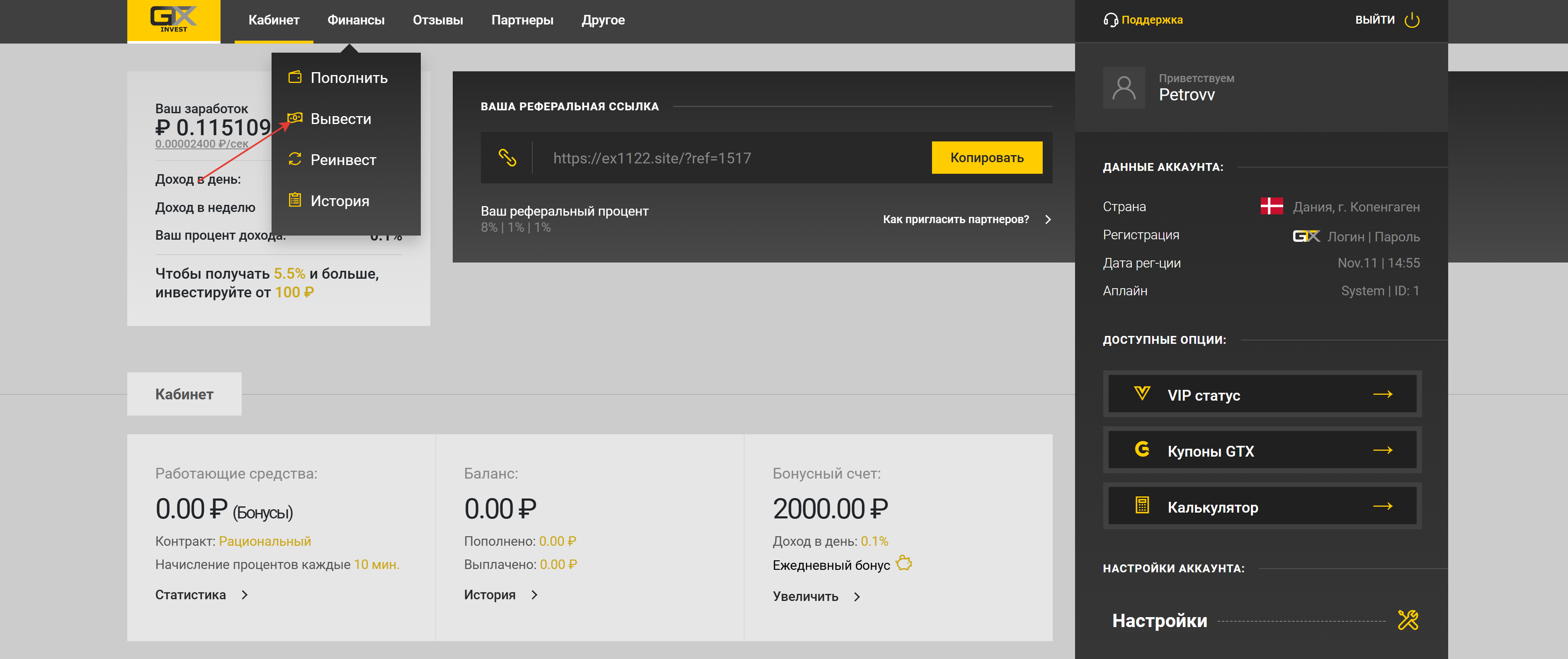
Task: Click the Denmark flag icon
Action: 1272,206
